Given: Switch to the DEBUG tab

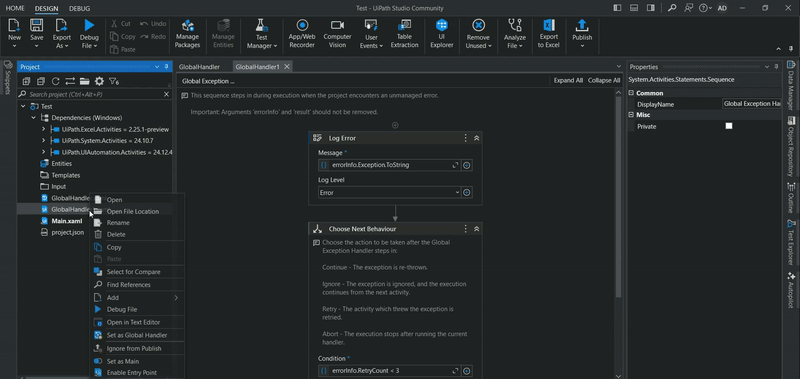Looking at the screenshot, I should [79, 8].
